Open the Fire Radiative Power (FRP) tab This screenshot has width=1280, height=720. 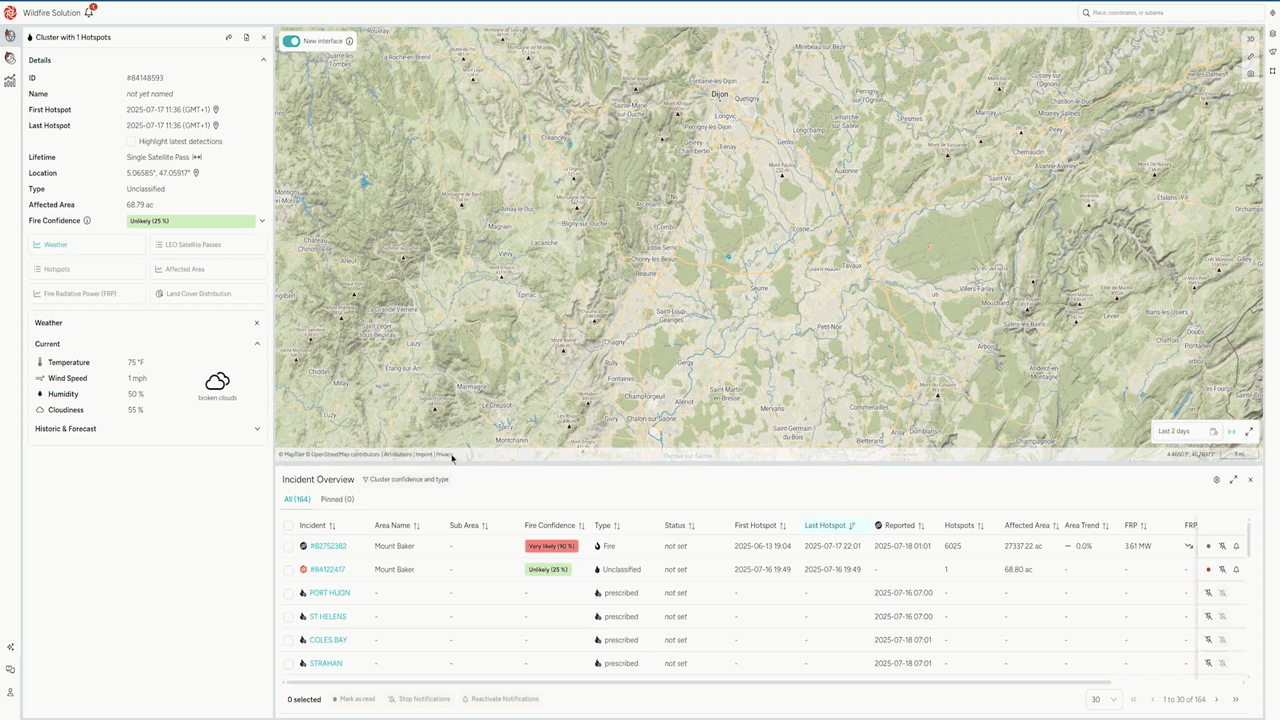point(87,294)
